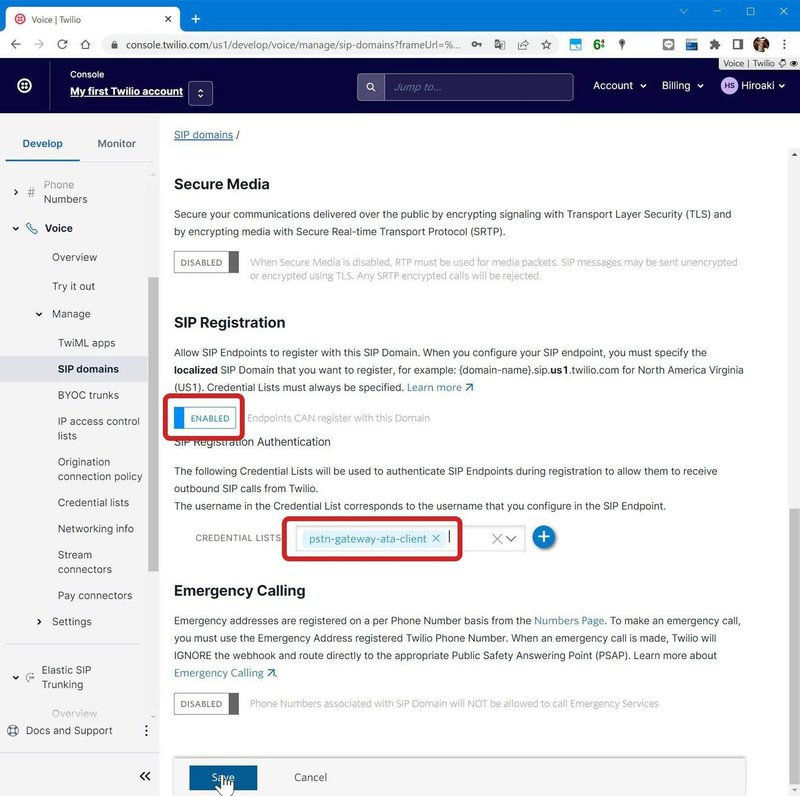The height and width of the screenshot is (796, 800).
Task: Expand the Credential Lists dropdown arrow
Action: [511, 539]
